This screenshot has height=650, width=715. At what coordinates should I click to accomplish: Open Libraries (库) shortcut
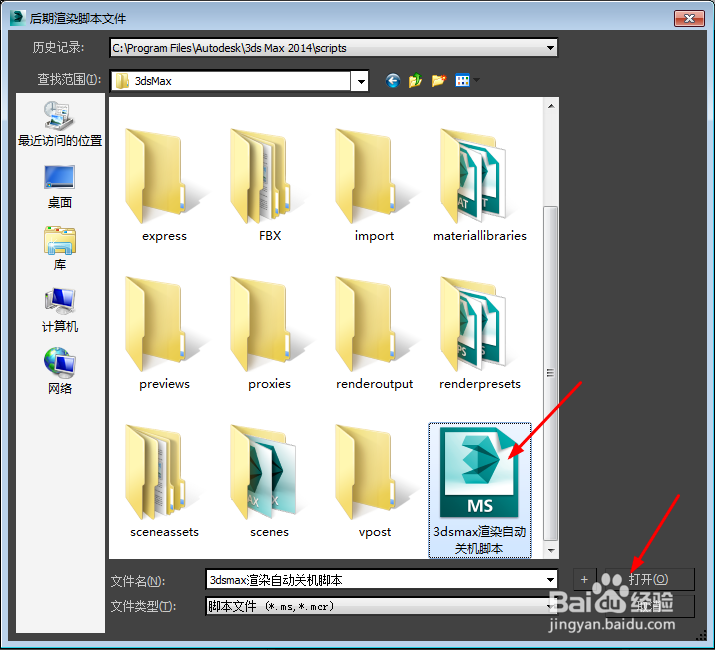(x=60, y=249)
